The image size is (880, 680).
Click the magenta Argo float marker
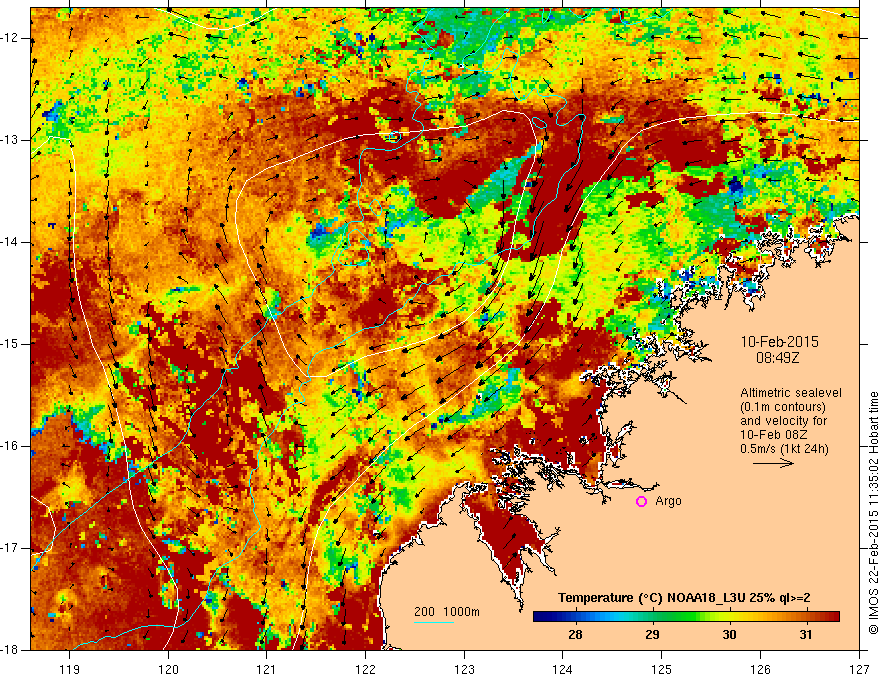tap(641, 501)
